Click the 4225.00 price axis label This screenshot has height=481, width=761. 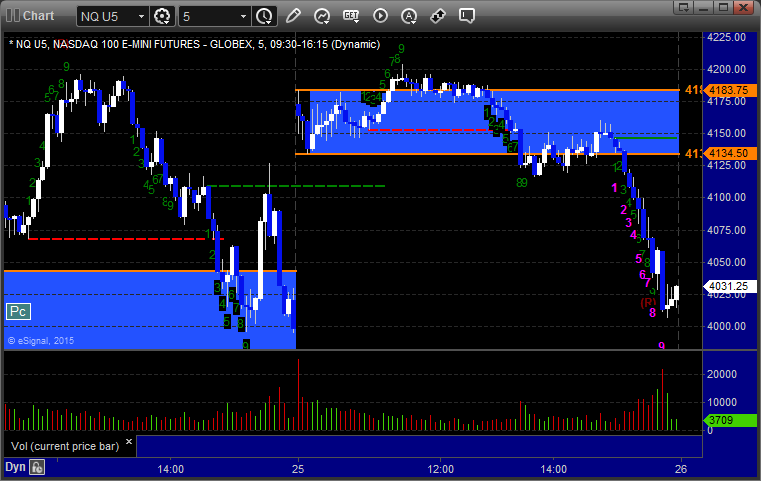[727, 37]
